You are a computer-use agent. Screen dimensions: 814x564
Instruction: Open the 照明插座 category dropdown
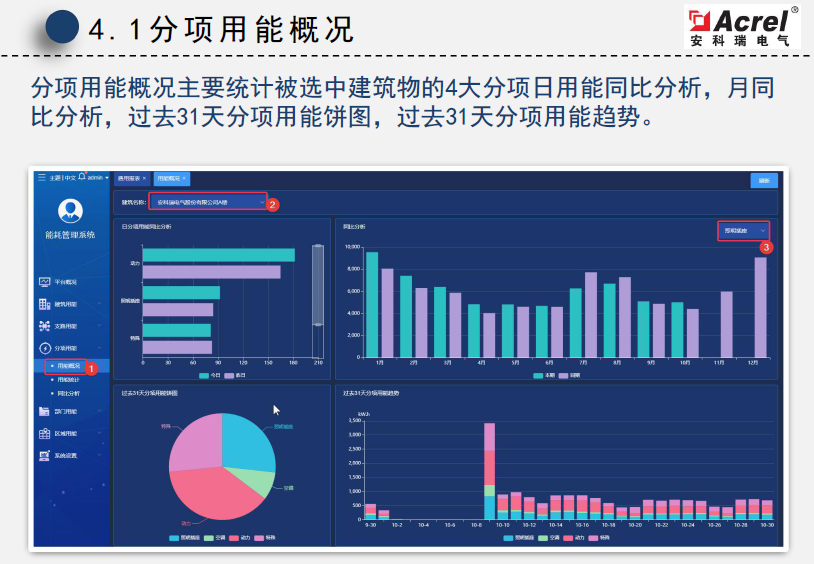click(x=743, y=231)
